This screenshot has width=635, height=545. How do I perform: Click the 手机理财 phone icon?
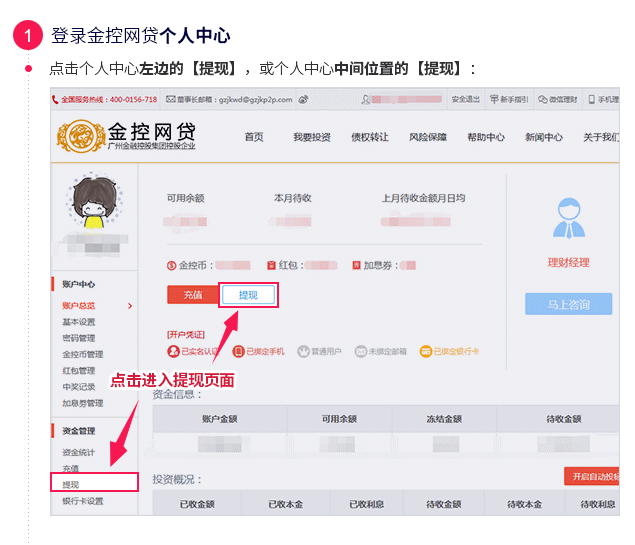click(592, 99)
